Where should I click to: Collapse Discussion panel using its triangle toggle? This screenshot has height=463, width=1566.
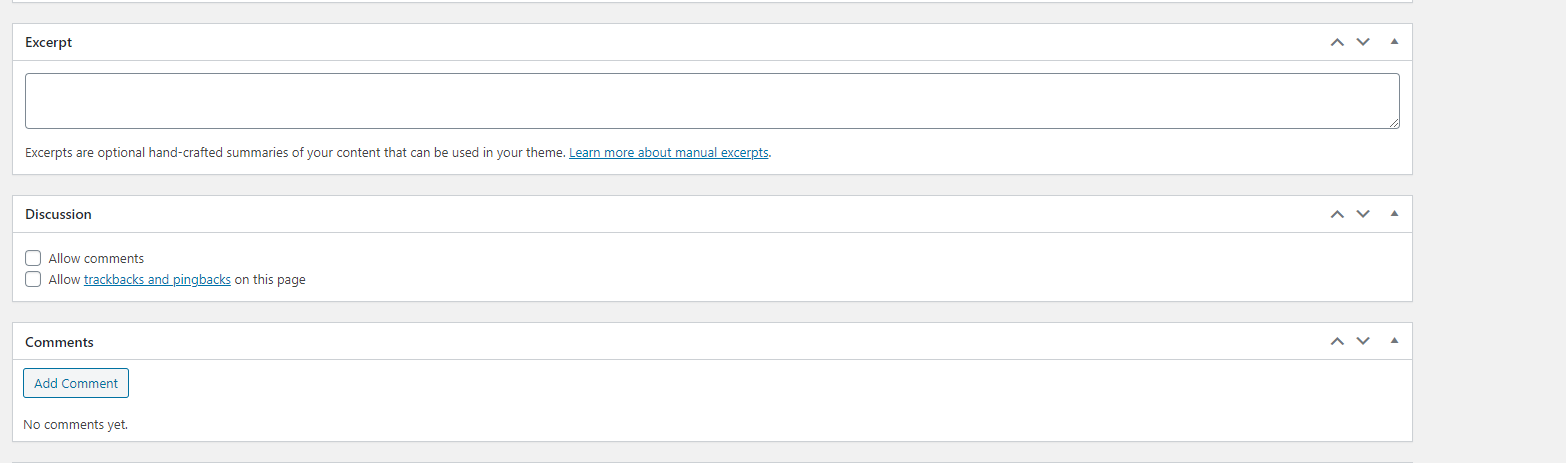tap(1394, 214)
